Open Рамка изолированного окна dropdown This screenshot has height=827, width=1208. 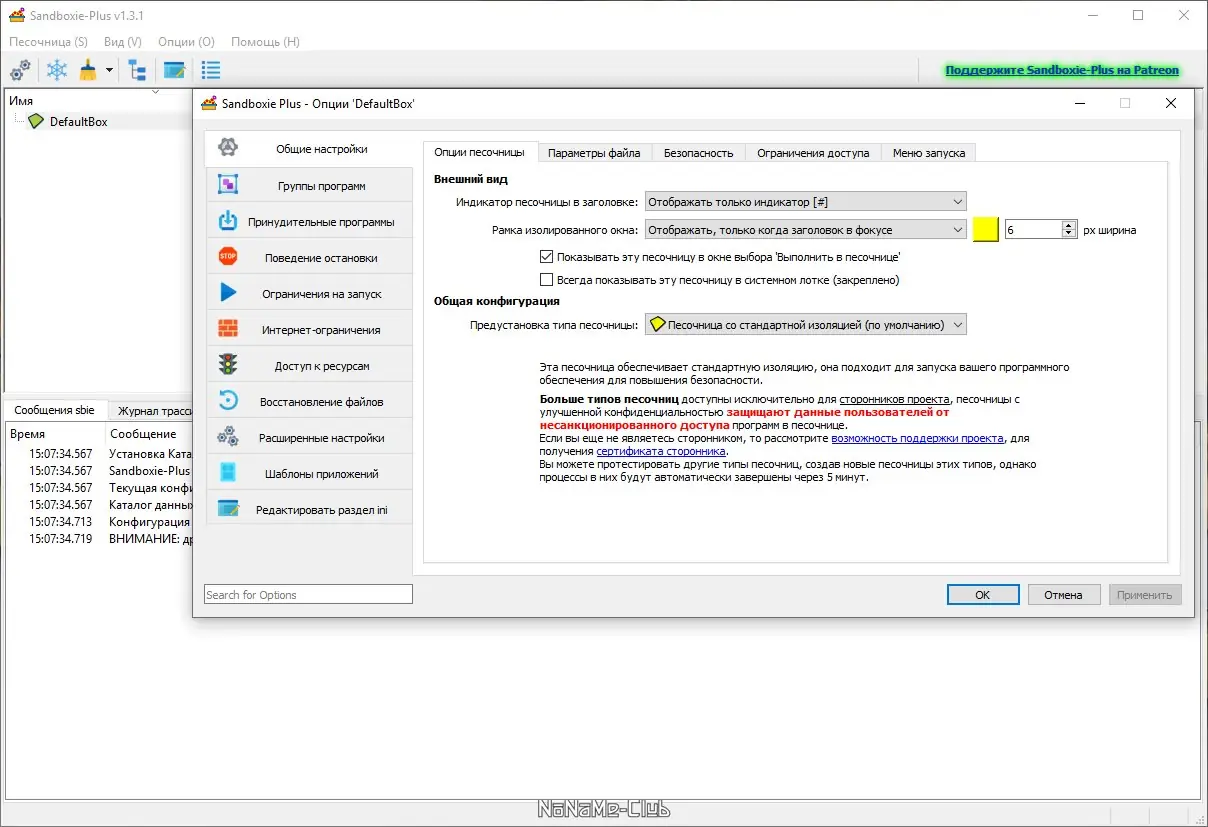click(805, 230)
